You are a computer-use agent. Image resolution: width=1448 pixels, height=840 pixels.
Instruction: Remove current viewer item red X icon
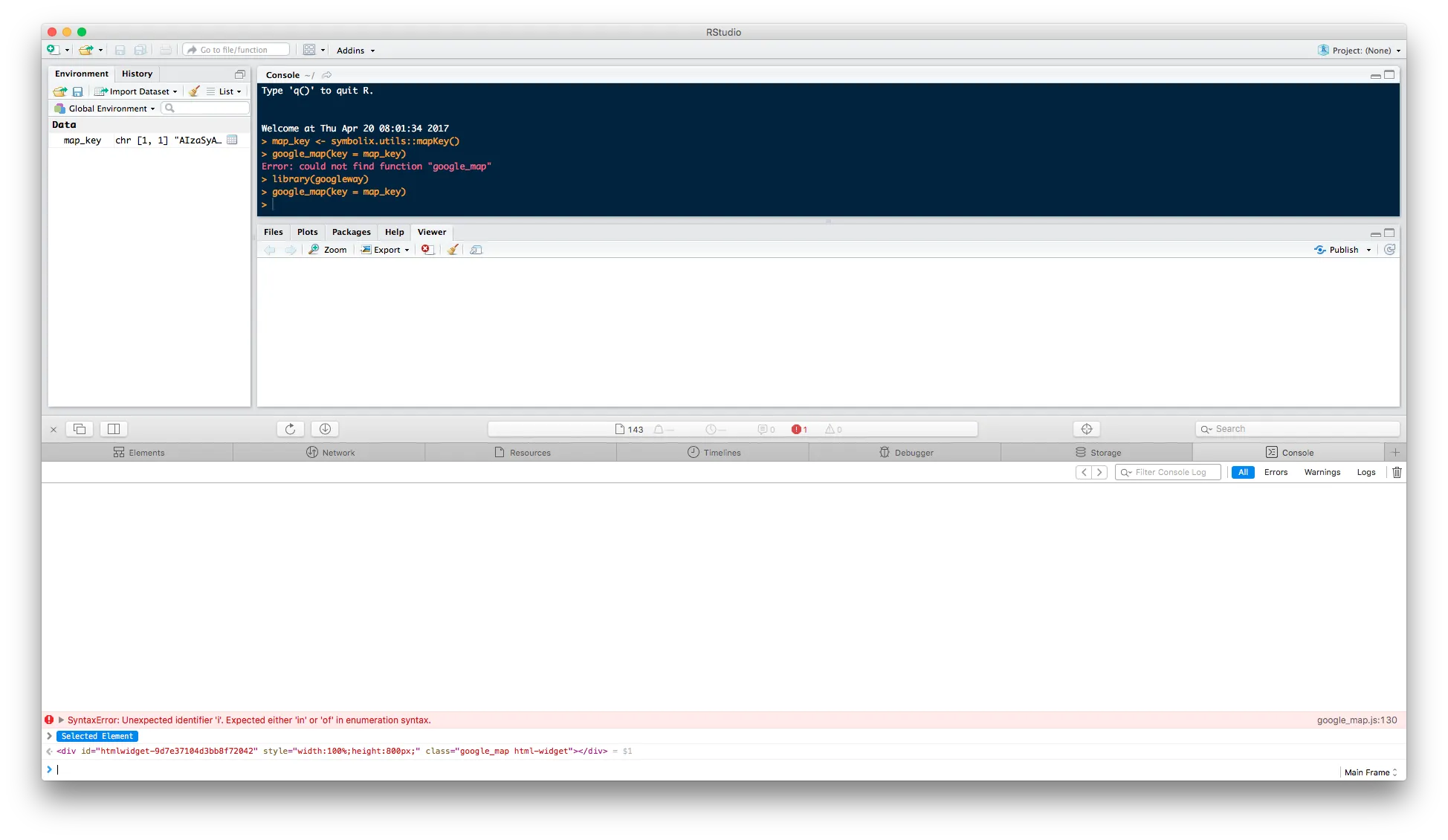[x=427, y=250]
